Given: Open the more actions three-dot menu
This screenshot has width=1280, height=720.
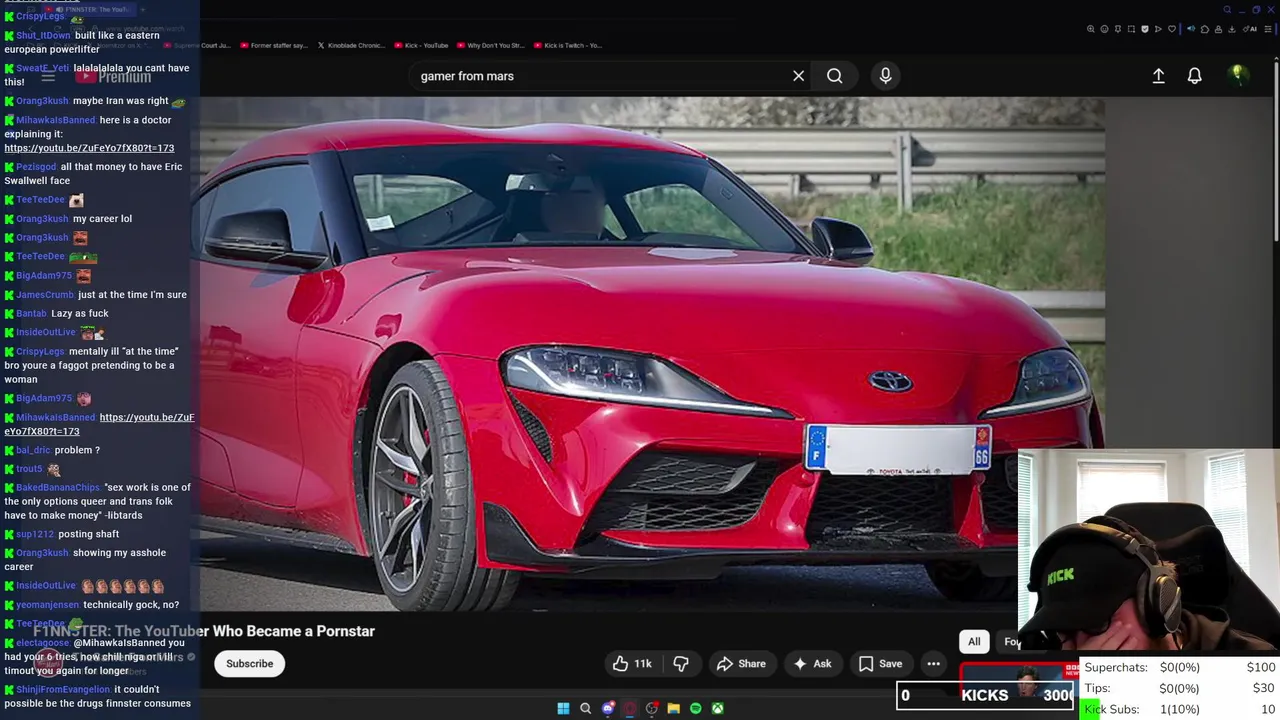Looking at the screenshot, I should (933, 664).
